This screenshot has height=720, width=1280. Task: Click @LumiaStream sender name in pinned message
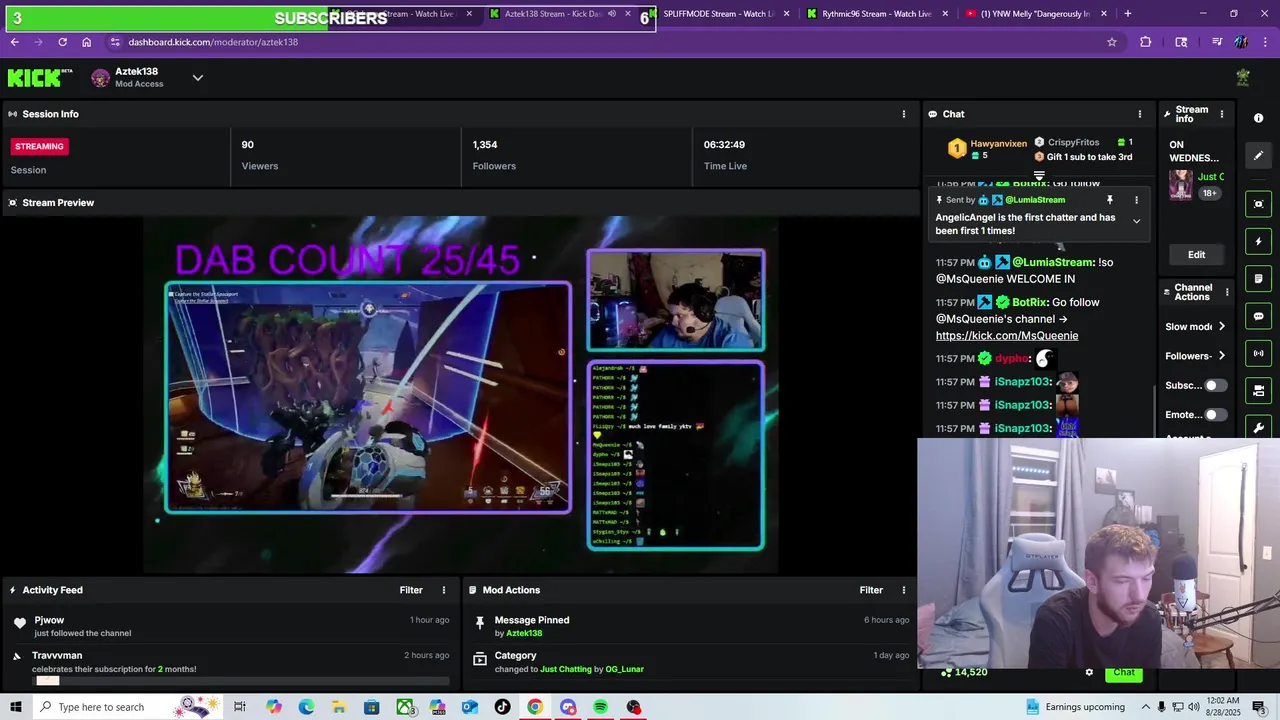1035,200
